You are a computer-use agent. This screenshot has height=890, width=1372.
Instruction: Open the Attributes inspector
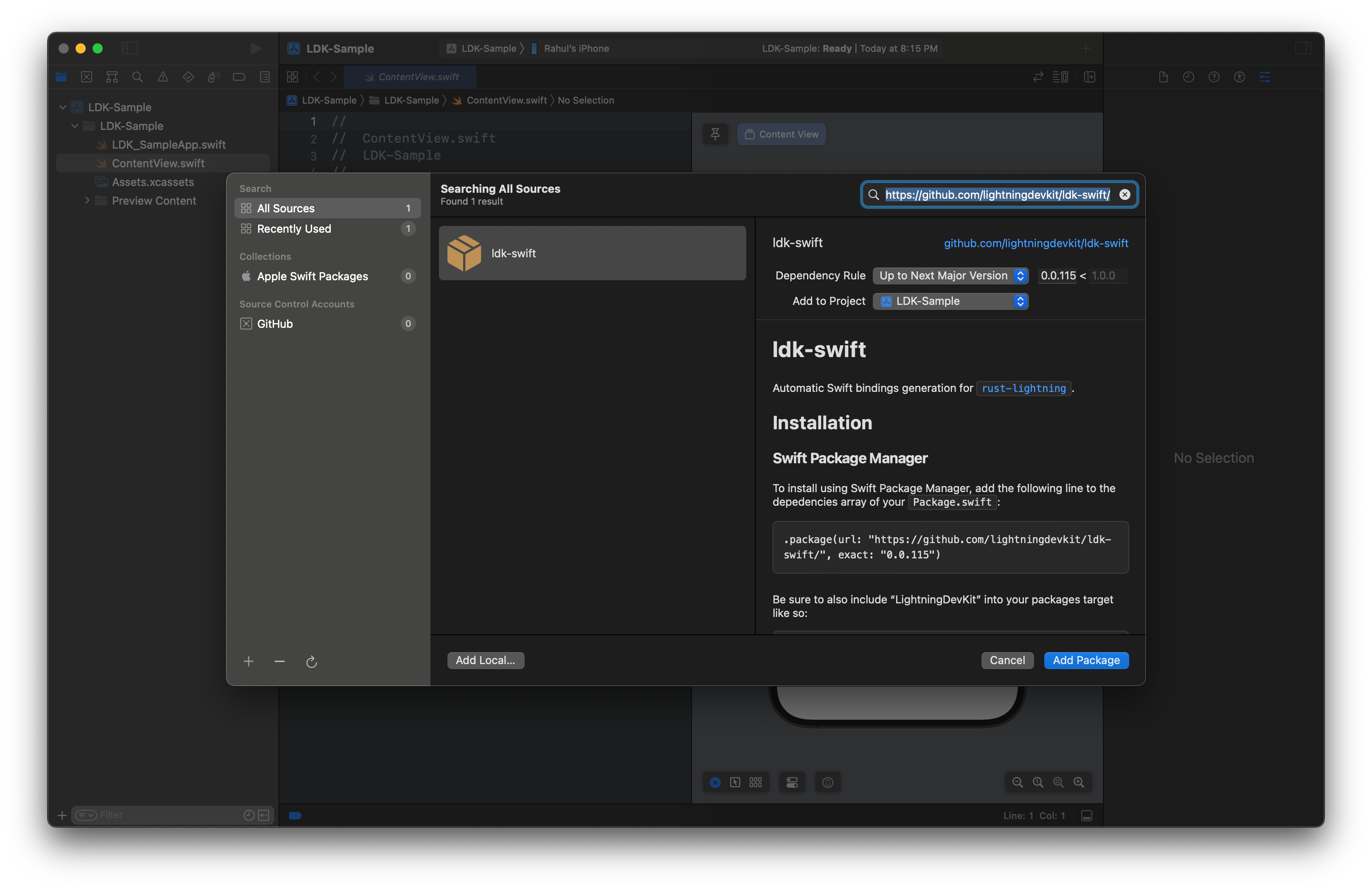[1265, 77]
